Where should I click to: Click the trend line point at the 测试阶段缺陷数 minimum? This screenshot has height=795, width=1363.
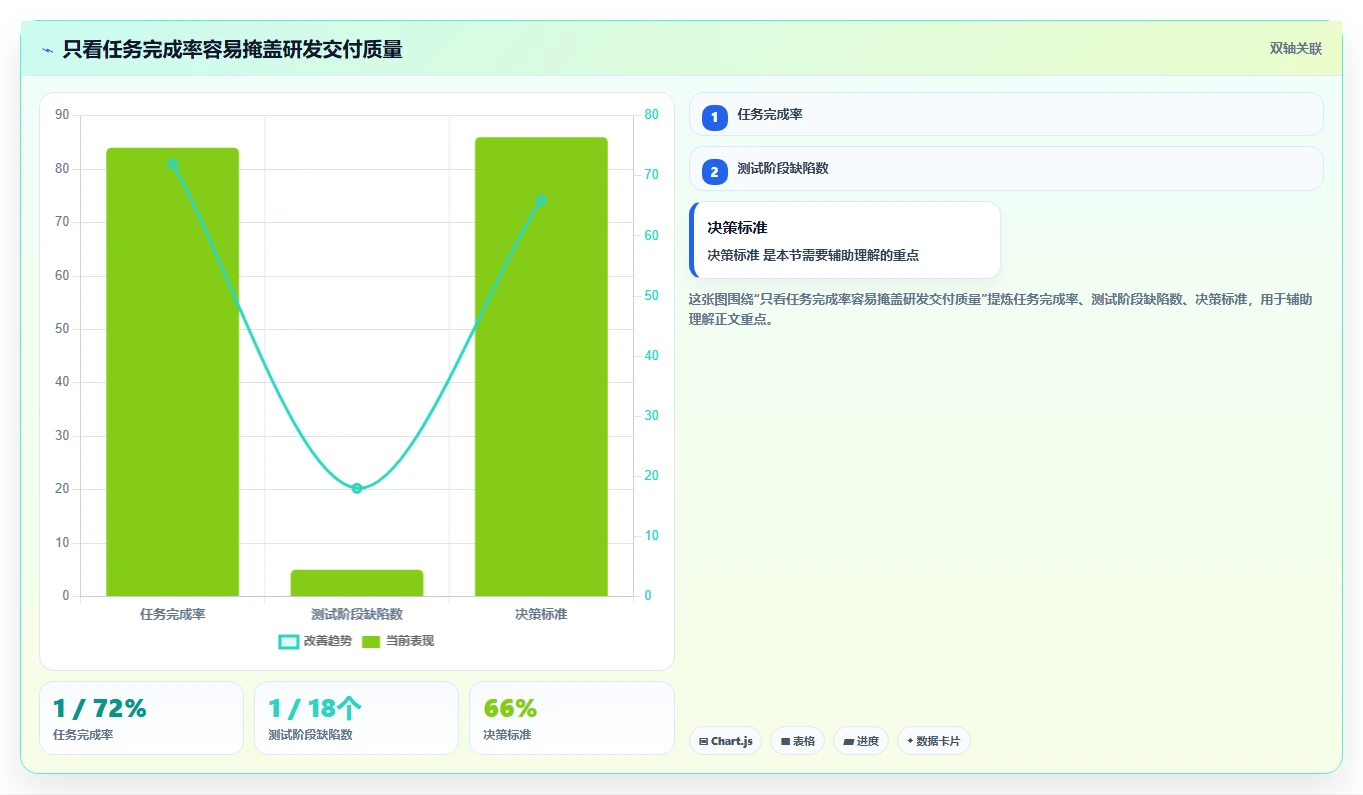pos(357,488)
